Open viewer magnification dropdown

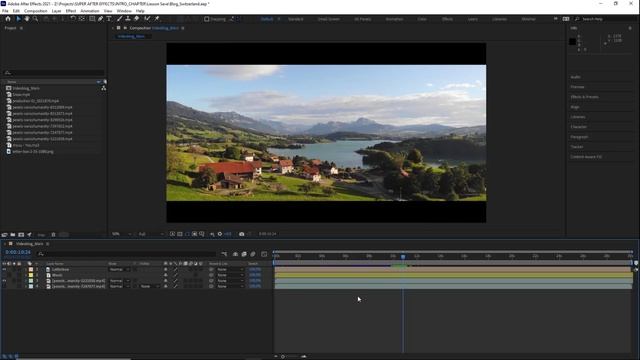tap(121, 234)
